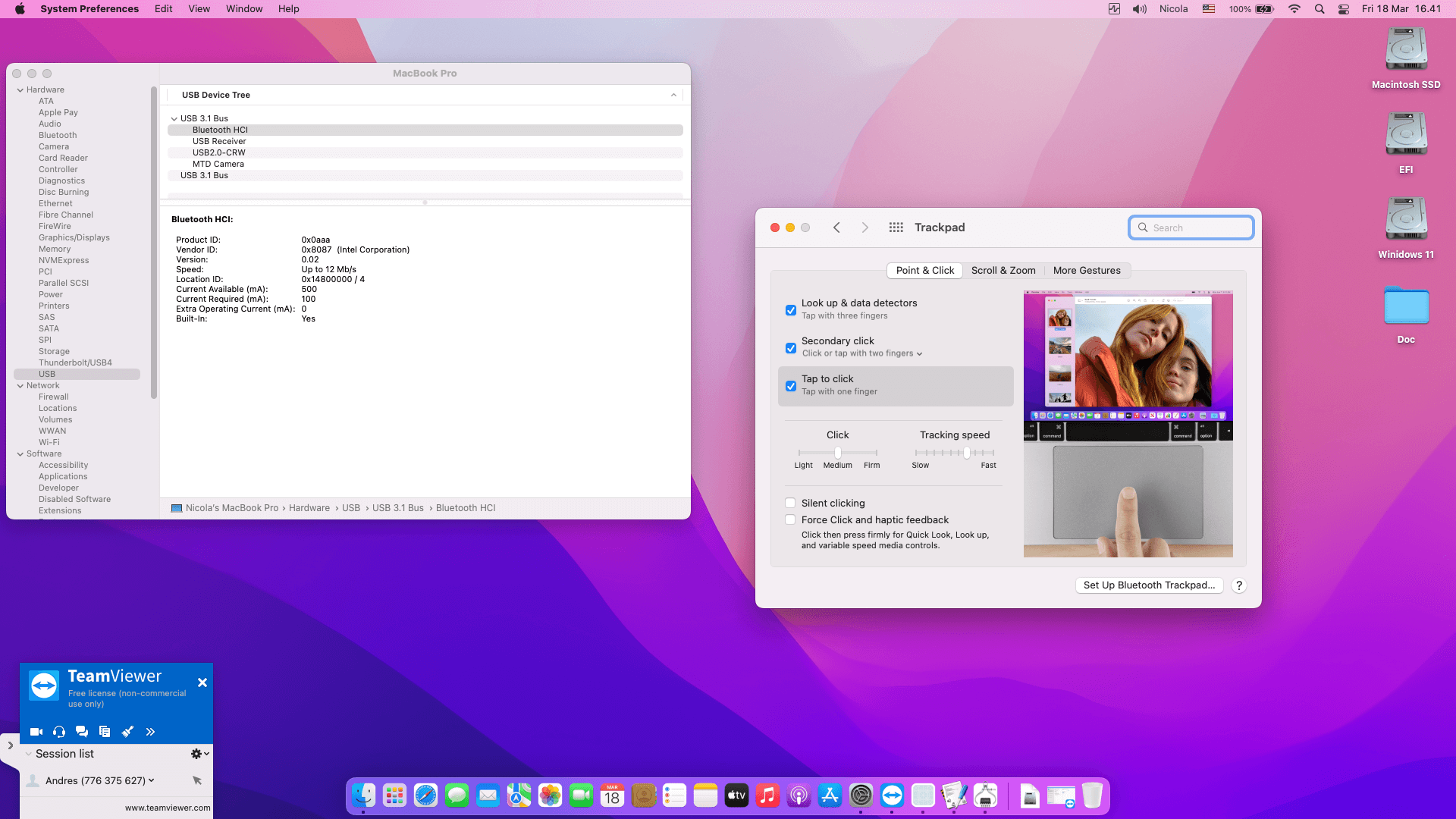Open Control Center in menu bar
1456x819 pixels.
pyautogui.click(x=1344, y=9)
